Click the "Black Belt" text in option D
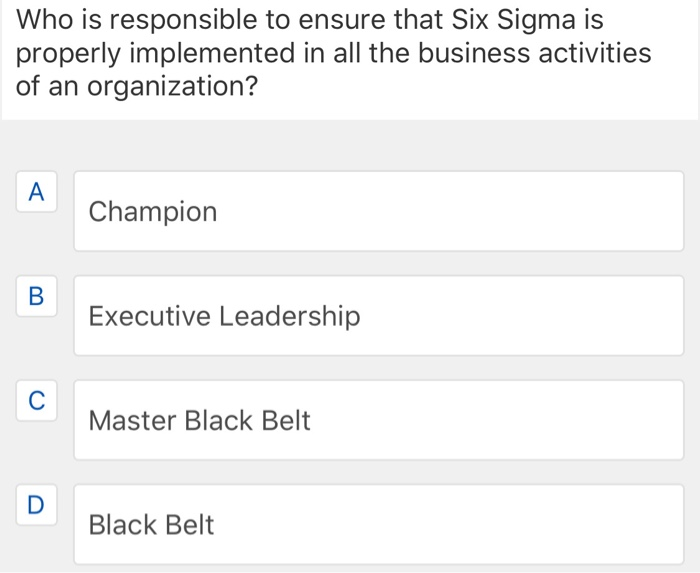Screen dimensions: 700x573 tap(151, 525)
